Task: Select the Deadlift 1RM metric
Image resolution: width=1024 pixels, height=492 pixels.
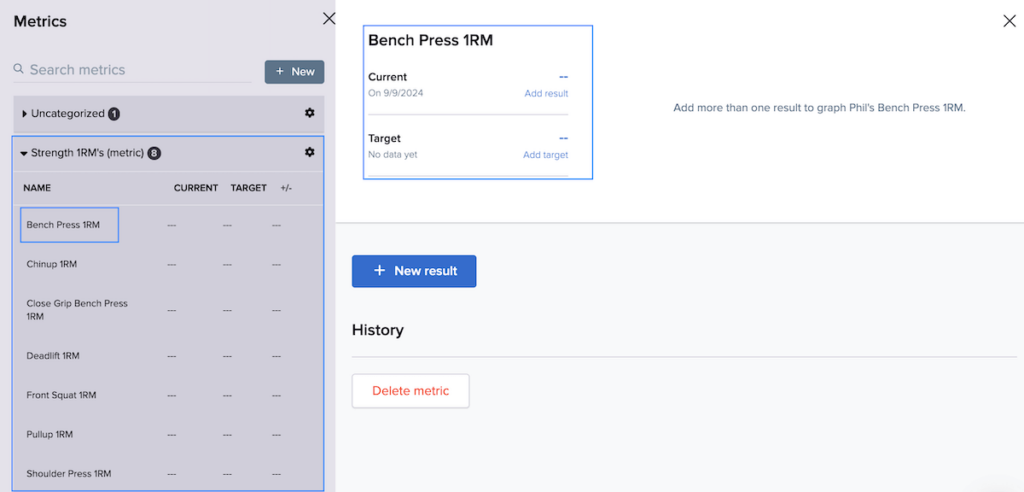Action: pos(53,355)
